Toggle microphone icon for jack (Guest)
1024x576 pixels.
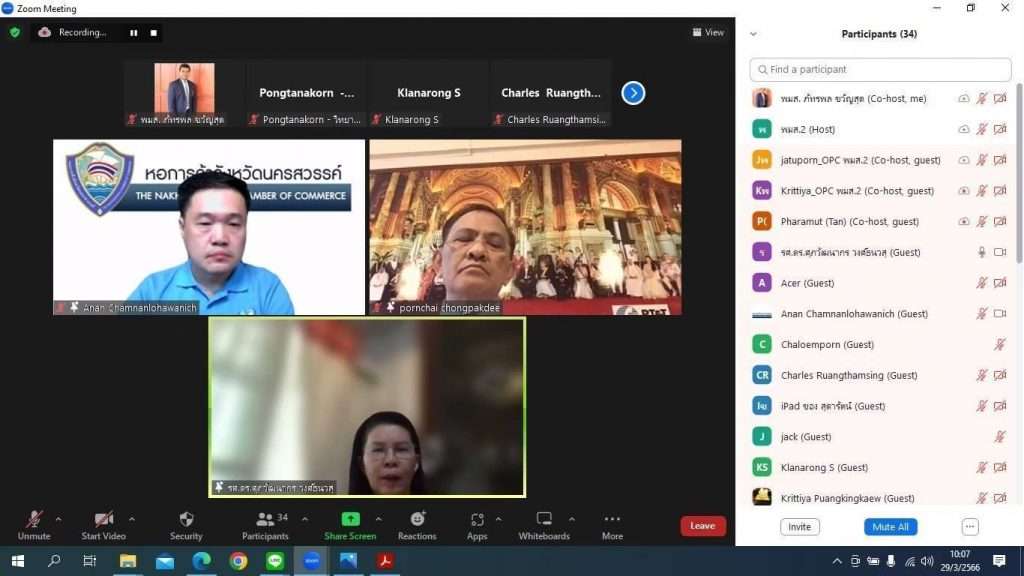click(x=1000, y=436)
